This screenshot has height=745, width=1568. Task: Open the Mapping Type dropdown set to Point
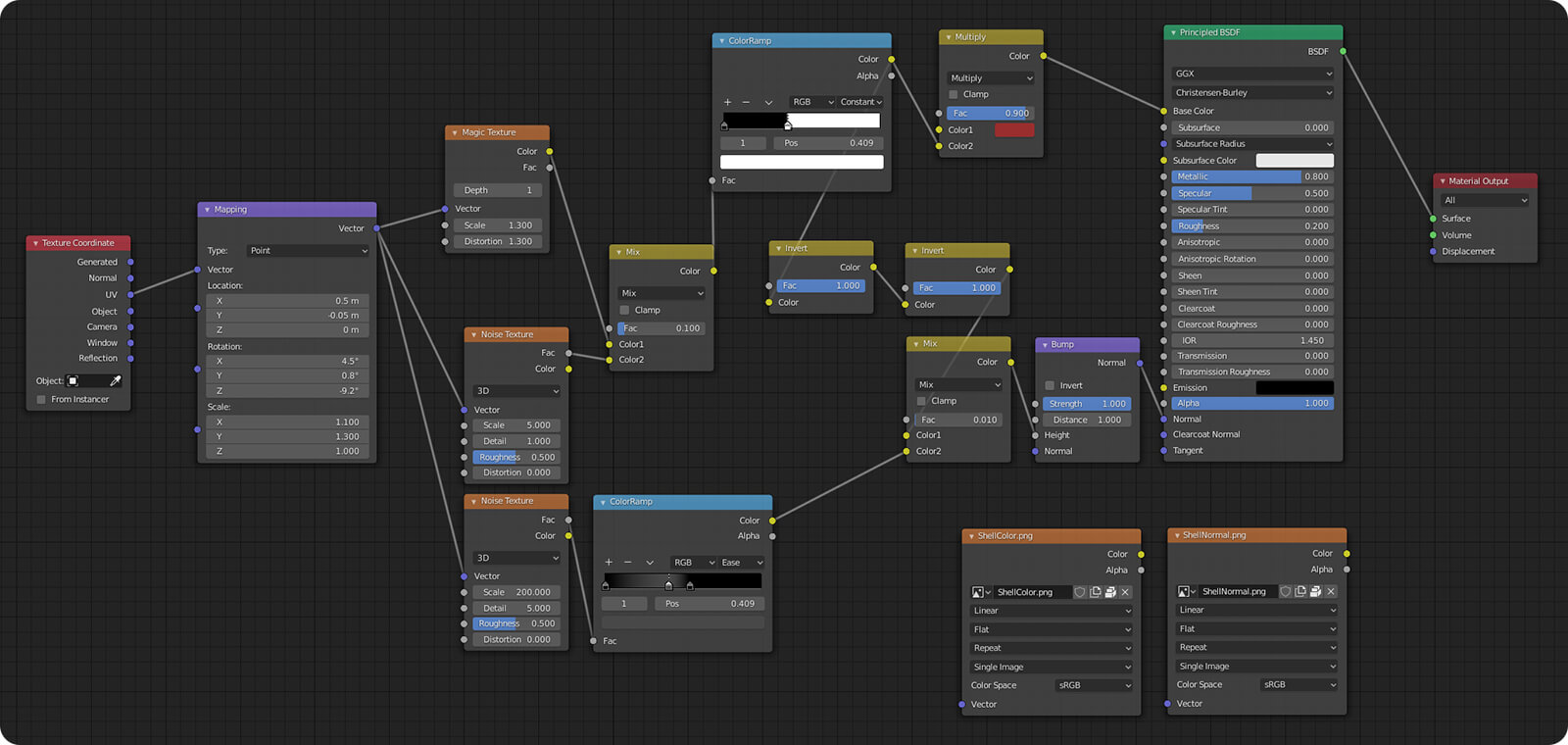click(308, 251)
